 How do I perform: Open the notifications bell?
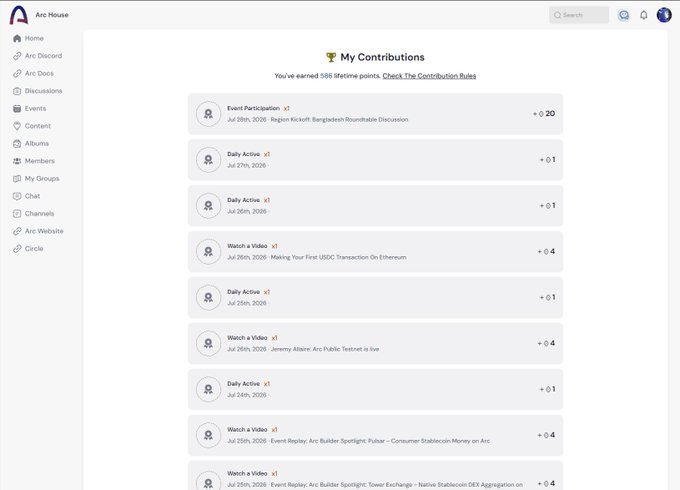(x=644, y=15)
